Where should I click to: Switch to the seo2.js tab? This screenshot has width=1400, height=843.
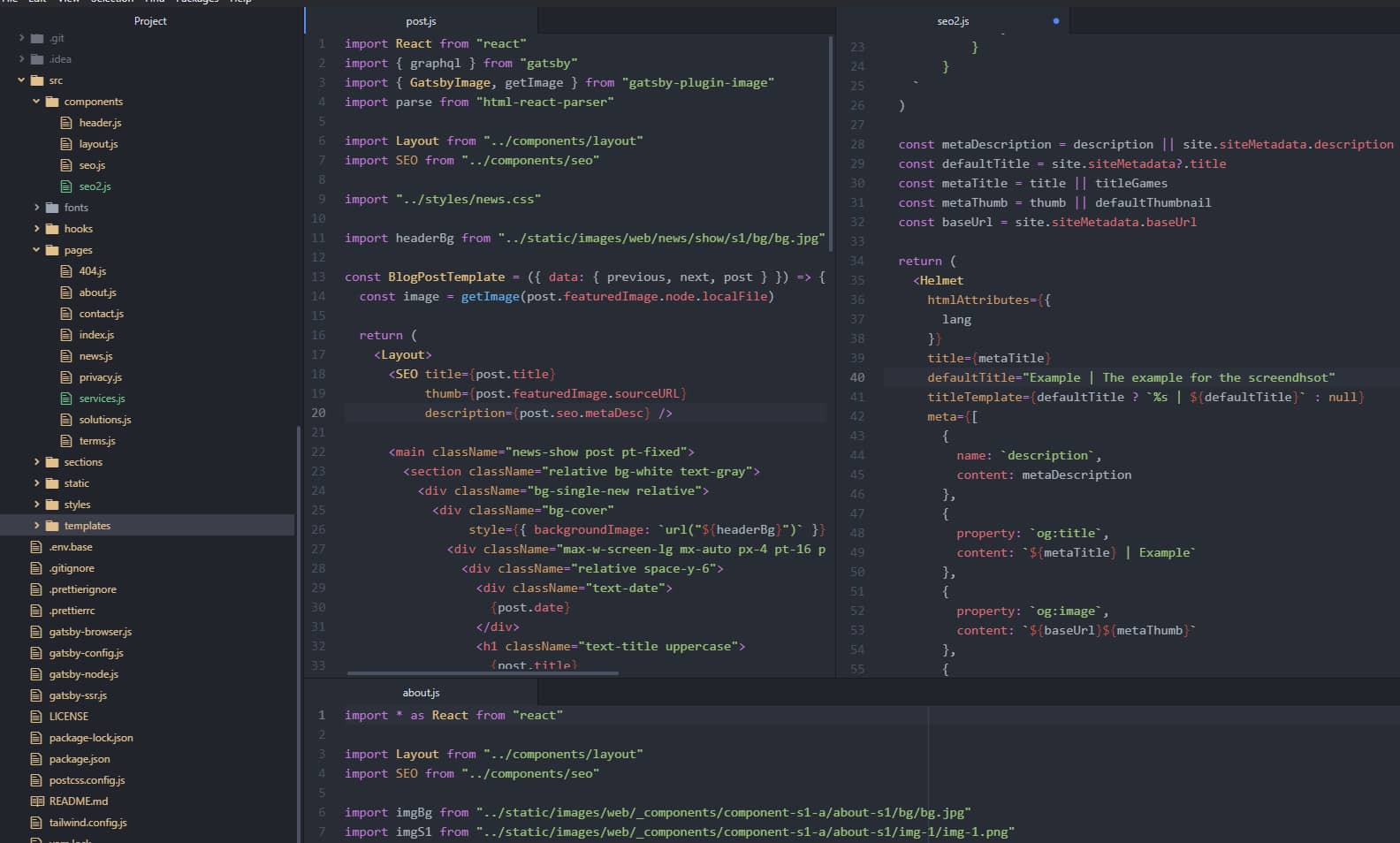(953, 21)
